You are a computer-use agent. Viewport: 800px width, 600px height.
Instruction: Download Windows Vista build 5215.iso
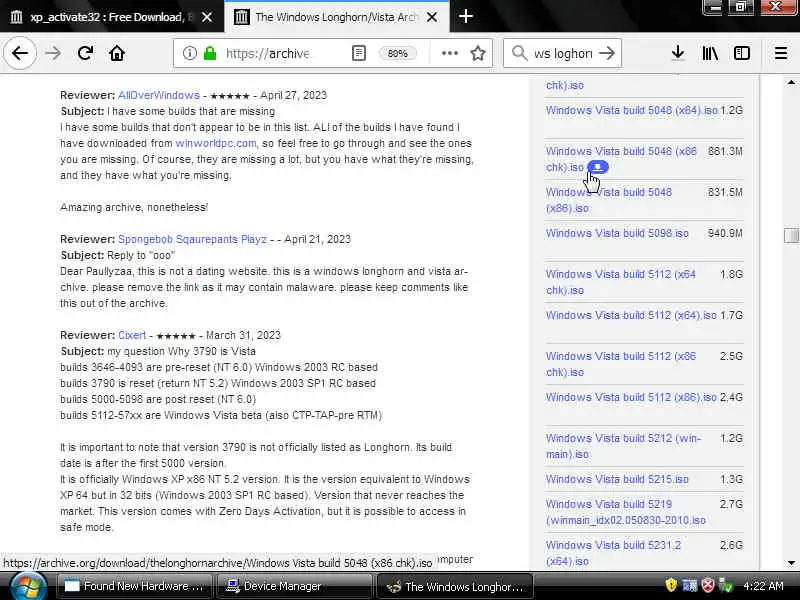[x=617, y=479]
